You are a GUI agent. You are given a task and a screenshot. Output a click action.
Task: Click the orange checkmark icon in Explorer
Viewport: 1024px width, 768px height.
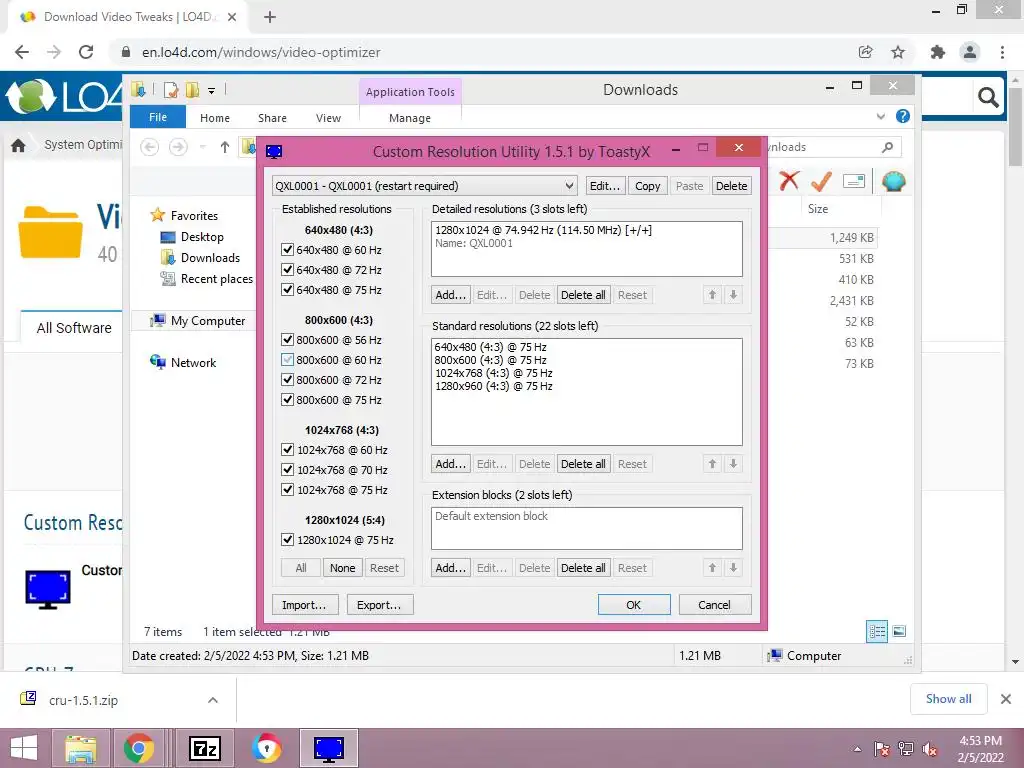pyautogui.click(x=821, y=181)
